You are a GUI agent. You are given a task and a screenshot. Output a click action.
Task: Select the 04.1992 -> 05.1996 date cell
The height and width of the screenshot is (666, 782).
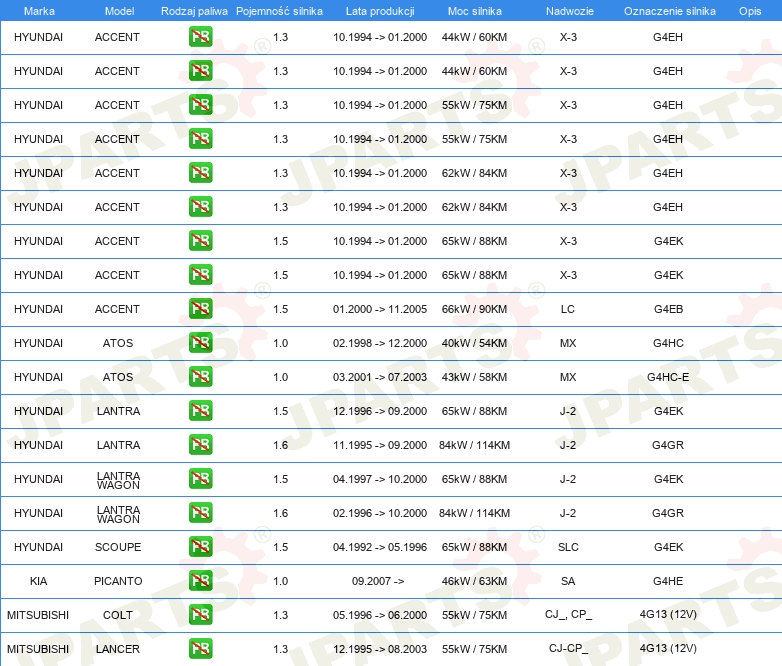380,547
